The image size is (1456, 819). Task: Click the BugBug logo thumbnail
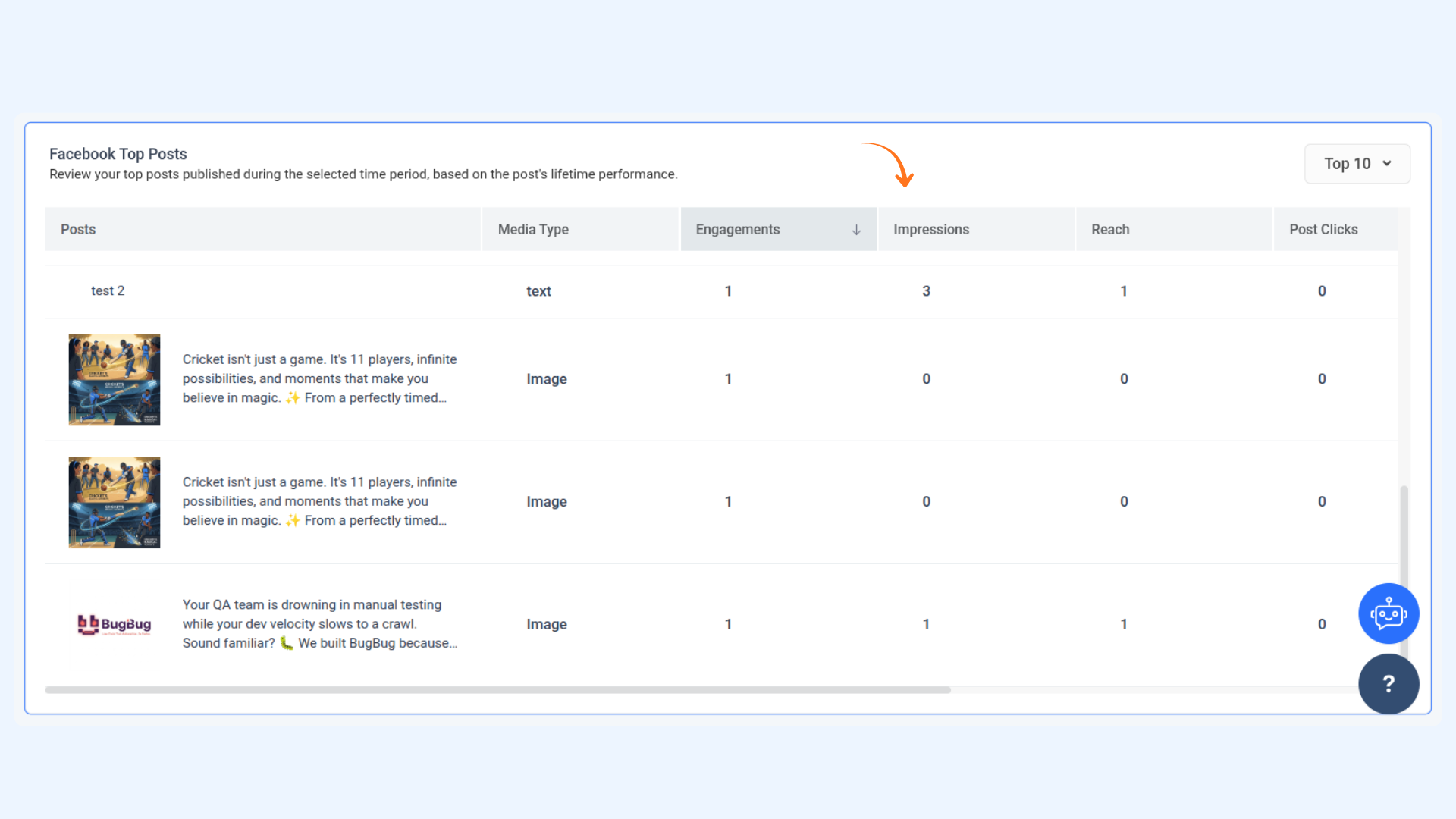point(115,624)
